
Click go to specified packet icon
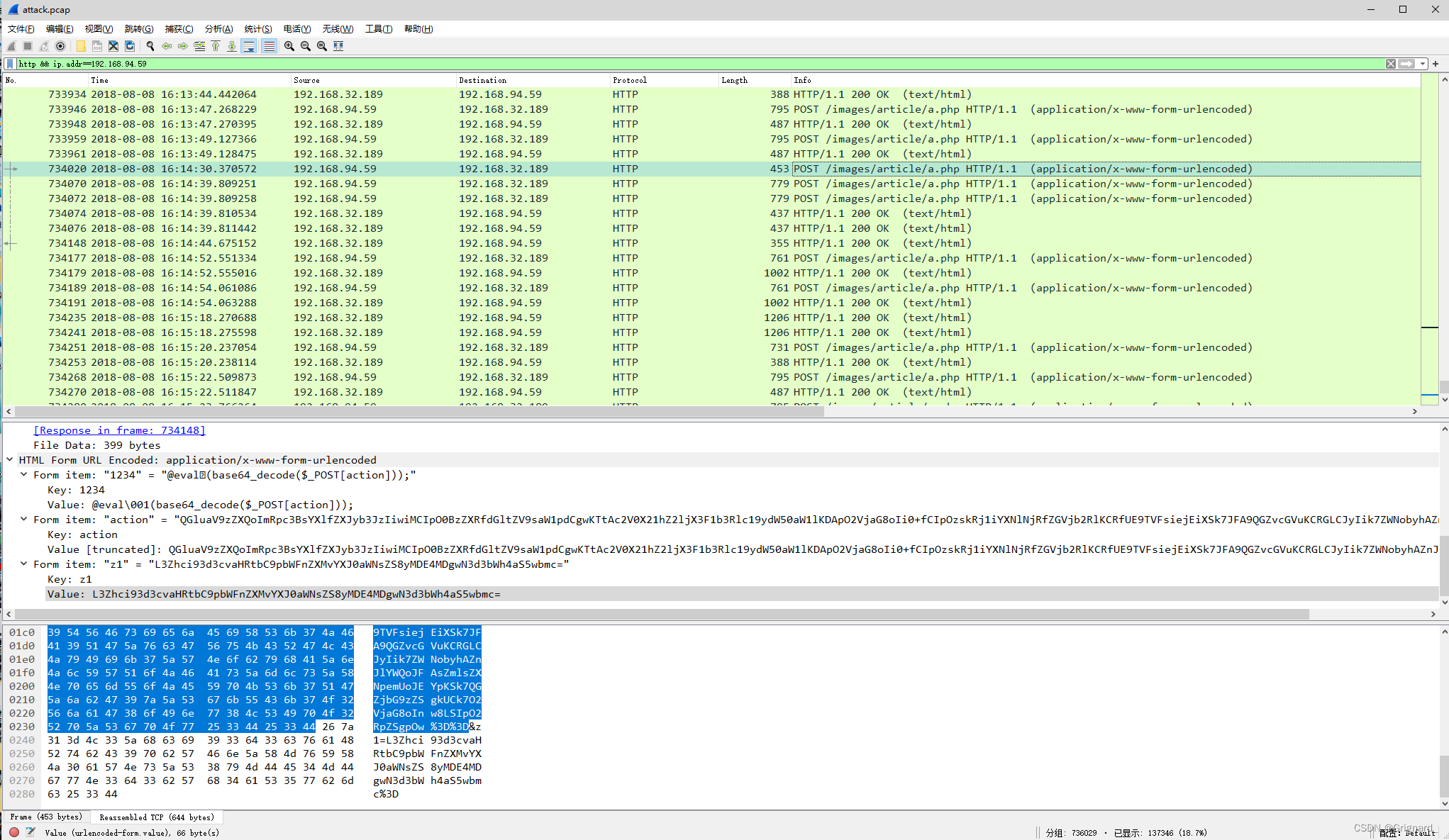point(199,46)
